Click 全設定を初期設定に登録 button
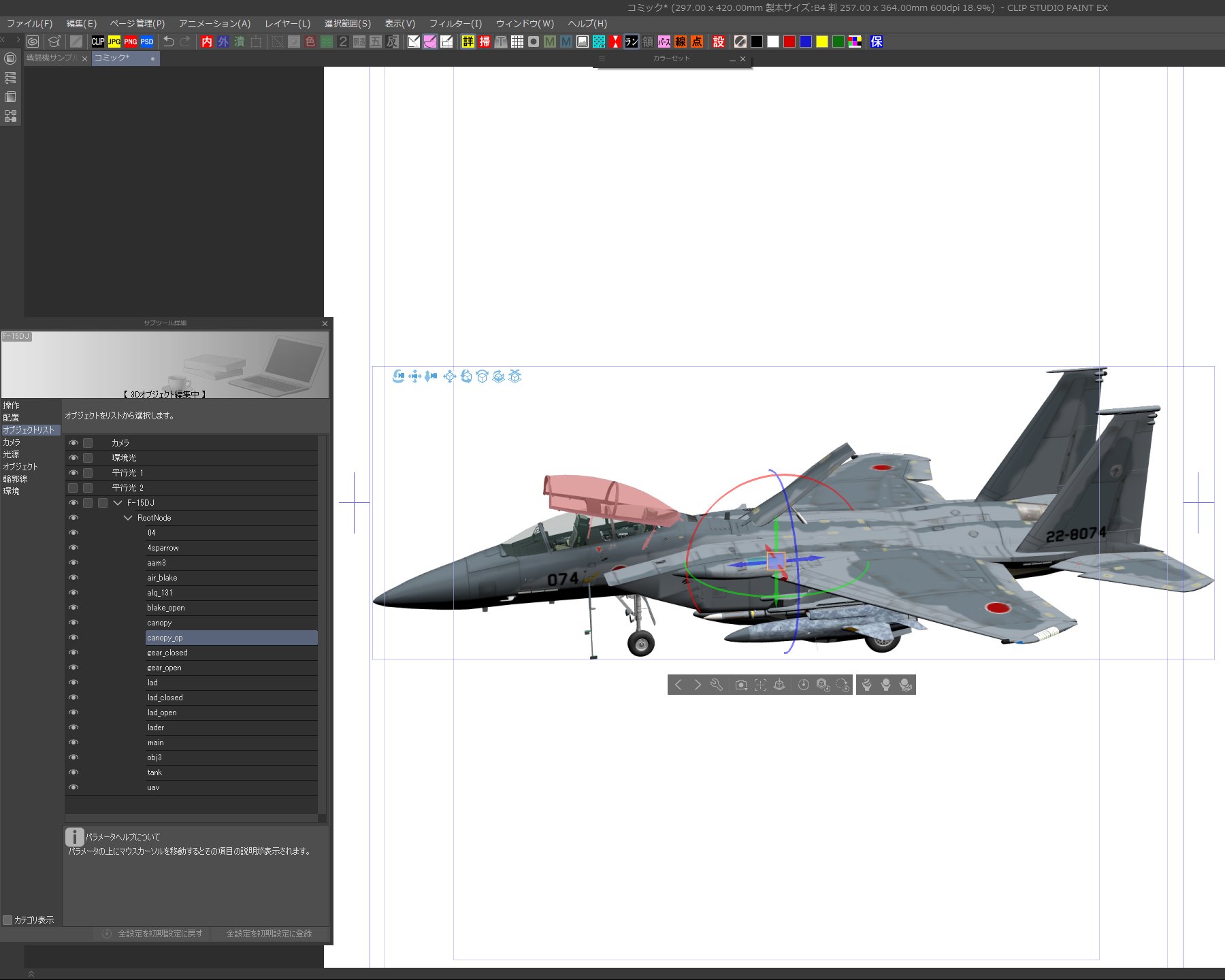 pos(269,934)
